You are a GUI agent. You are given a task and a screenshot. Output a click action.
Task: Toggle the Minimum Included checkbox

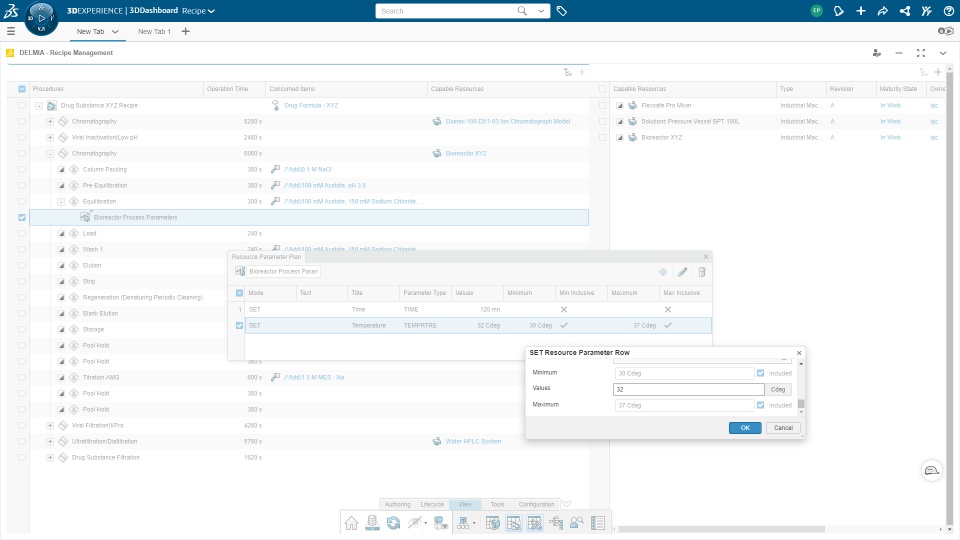pyautogui.click(x=760, y=373)
